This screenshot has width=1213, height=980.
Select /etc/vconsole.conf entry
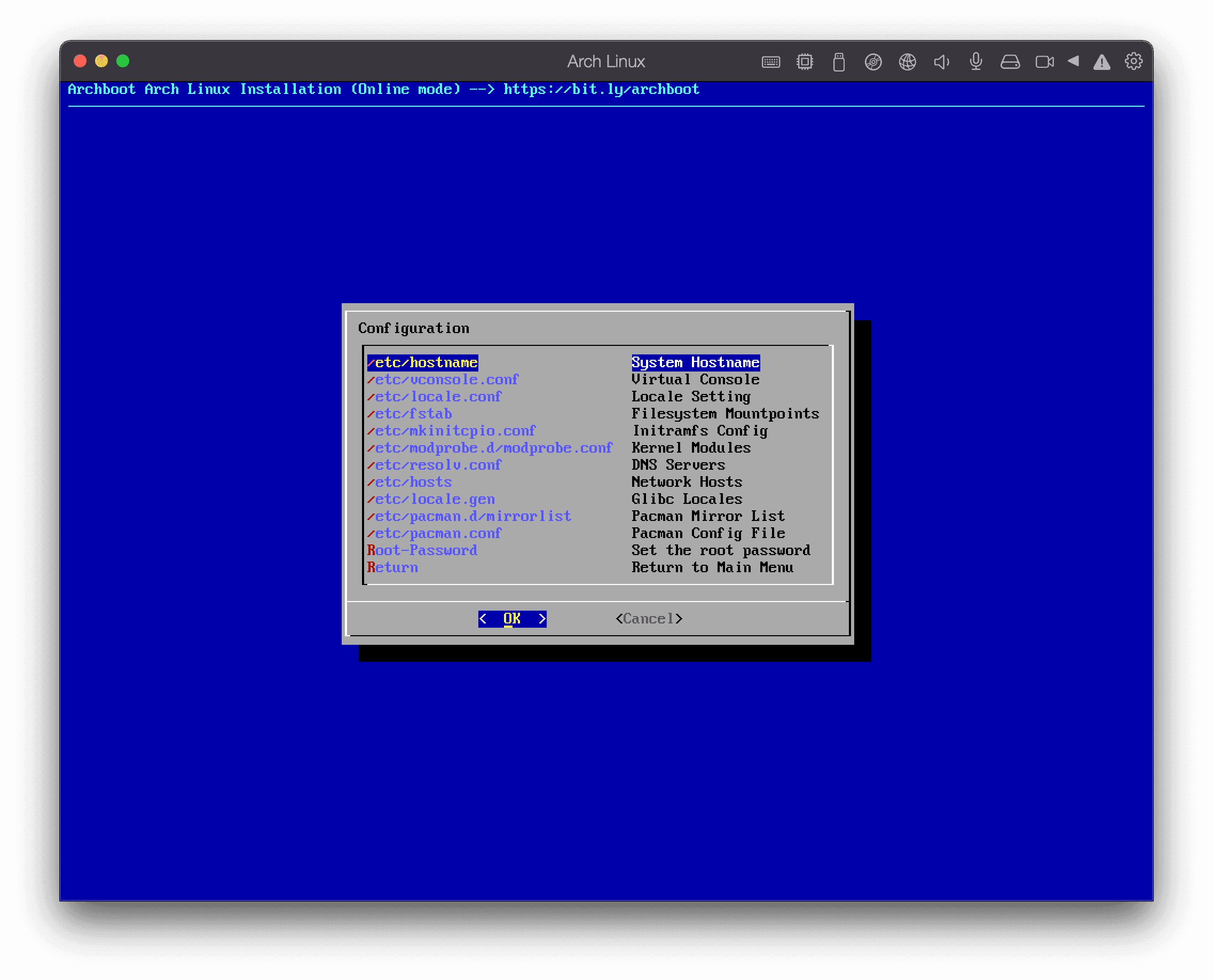tap(443, 380)
